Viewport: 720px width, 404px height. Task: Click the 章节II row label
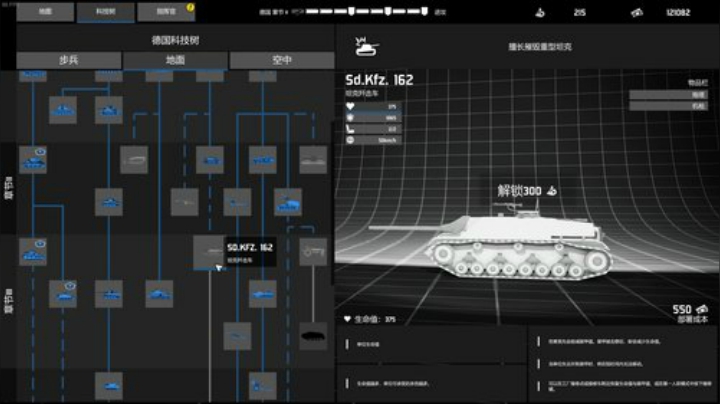(x=9, y=188)
